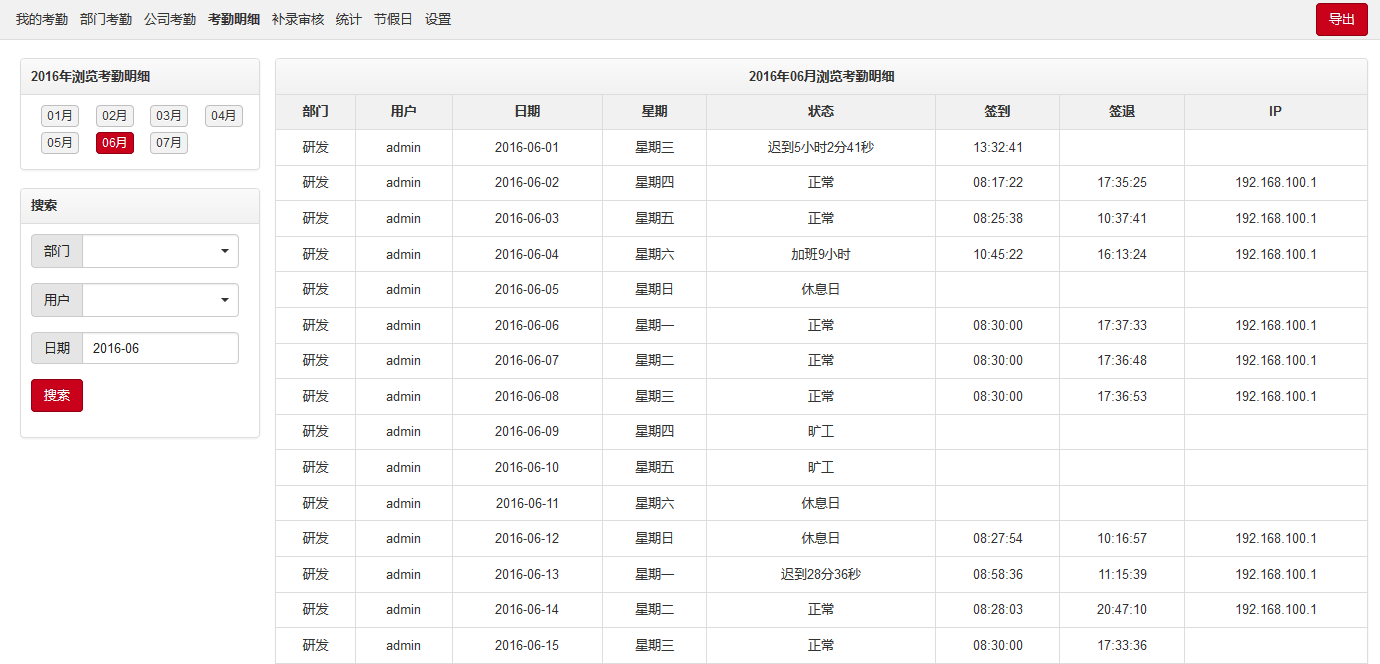
Task: Open the 我的考勤 menu item
Action: [x=42, y=19]
